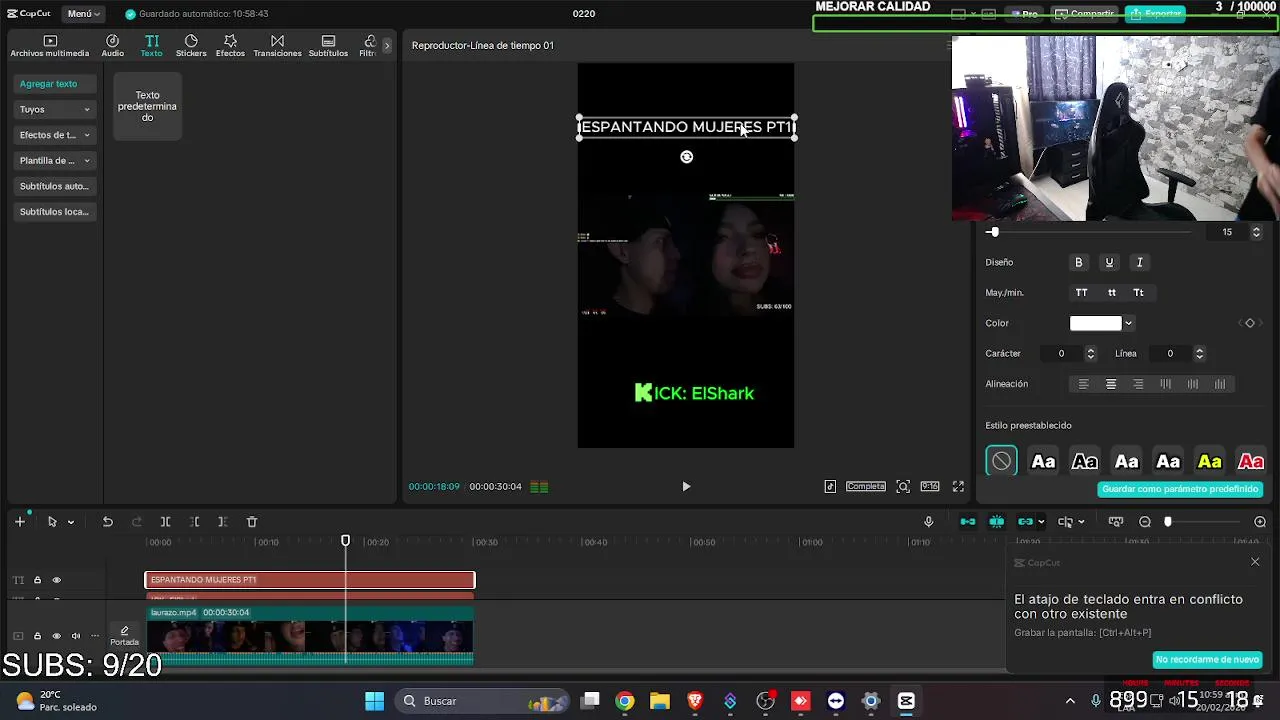Click Guardar como parámetro predefinido
Image resolution: width=1280 pixels, height=720 pixels.
1180,489
